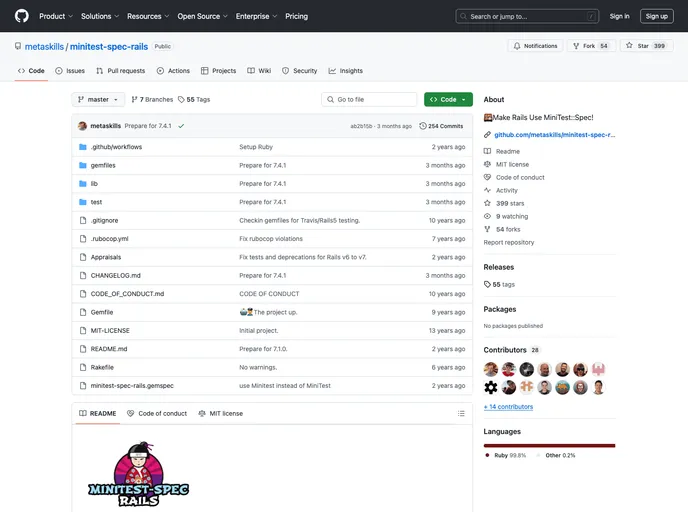This screenshot has height=512, width=688.
Task: Open the minitest-spec-rails repository link
Action: tap(109, 47)
